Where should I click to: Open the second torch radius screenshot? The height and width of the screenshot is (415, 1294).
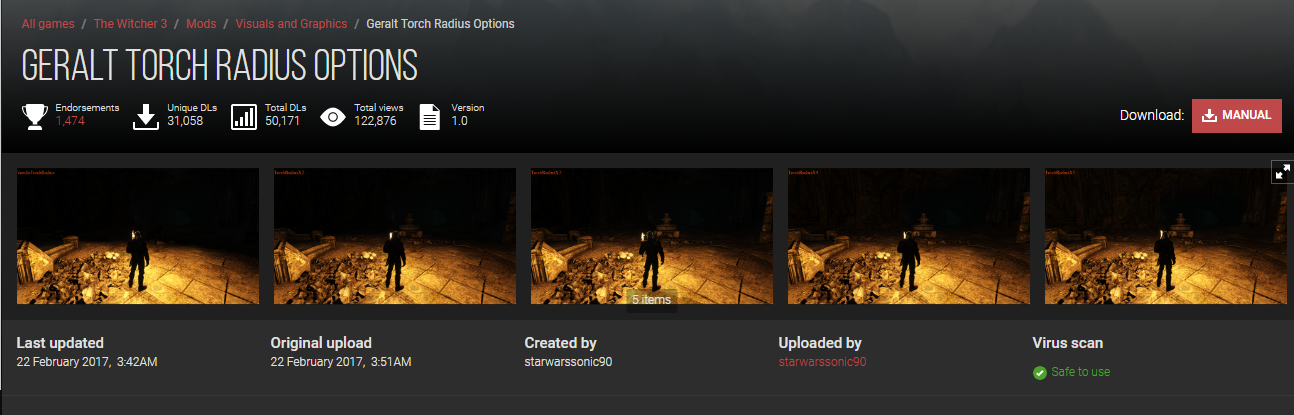coord(395,236)
